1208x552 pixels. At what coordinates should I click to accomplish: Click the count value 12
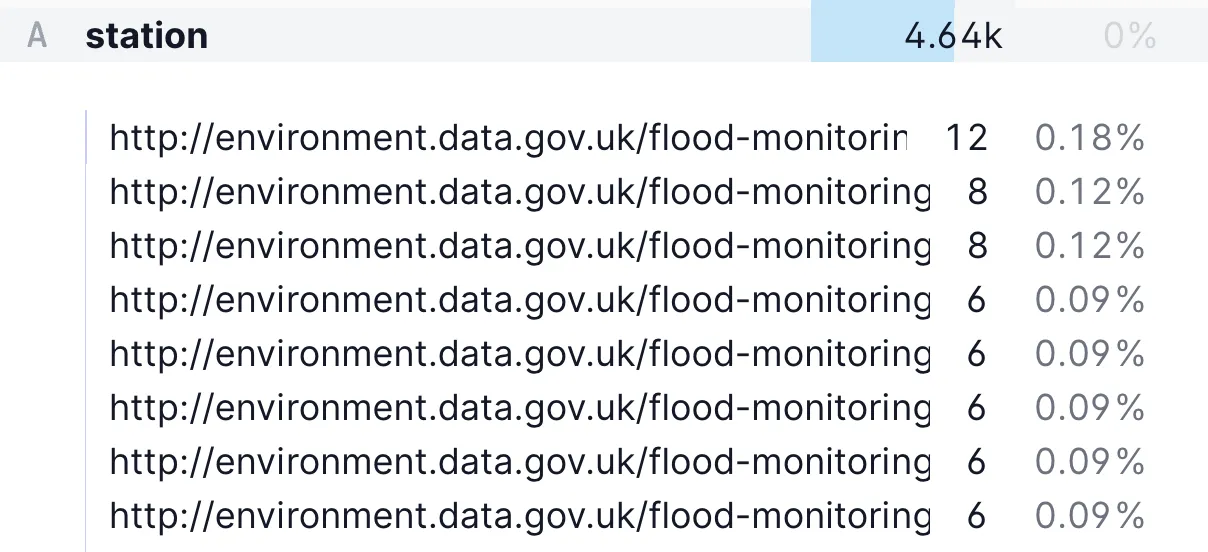pyautogui.click(x=966, y=138)
